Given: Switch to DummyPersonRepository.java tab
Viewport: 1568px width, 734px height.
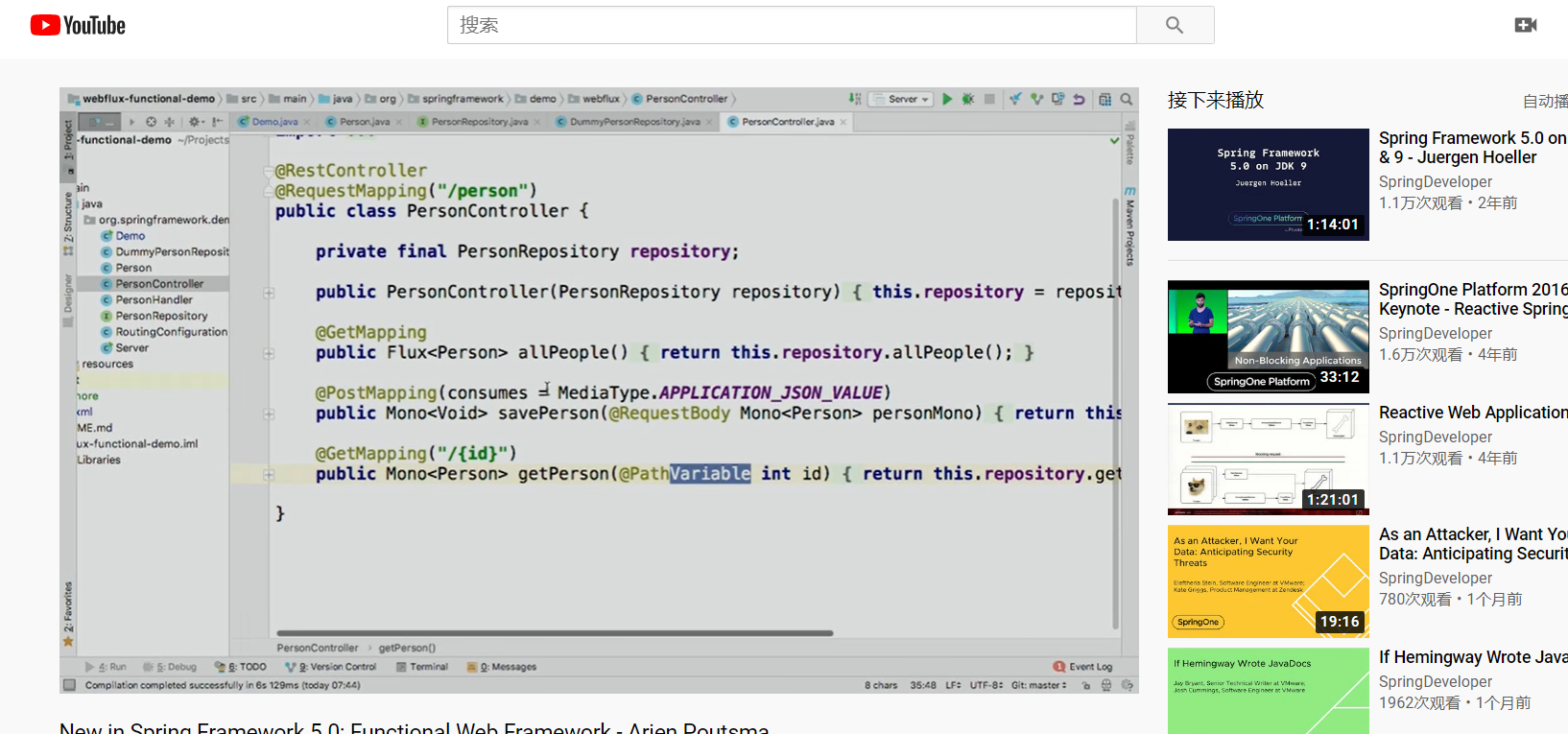Looking at the screenshot, I should pyautogui.click(x=634, y=122).
